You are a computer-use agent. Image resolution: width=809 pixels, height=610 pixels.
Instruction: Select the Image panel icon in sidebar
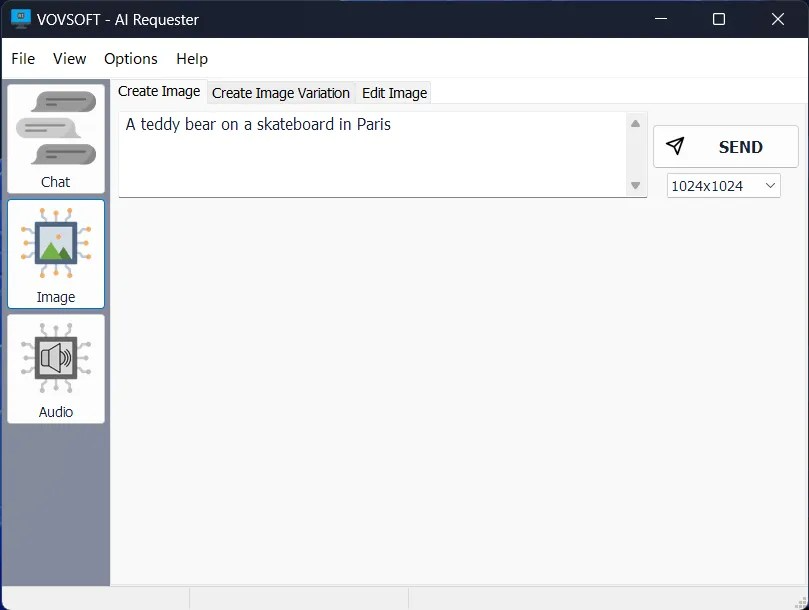pyautogui.click(x=55, y=245)
